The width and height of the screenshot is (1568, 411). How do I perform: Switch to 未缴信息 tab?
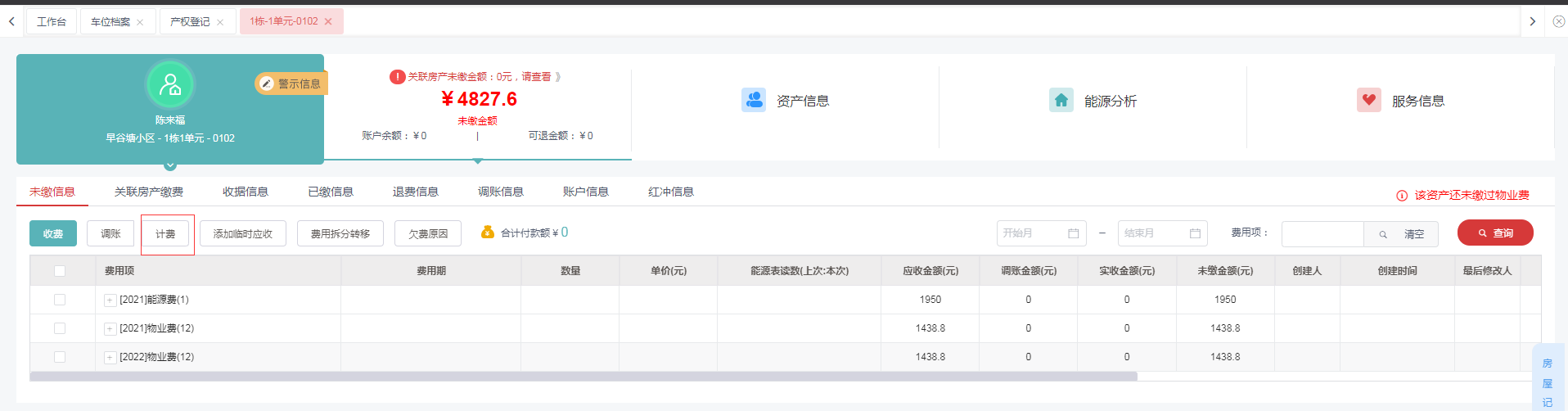tap(52, 192)
